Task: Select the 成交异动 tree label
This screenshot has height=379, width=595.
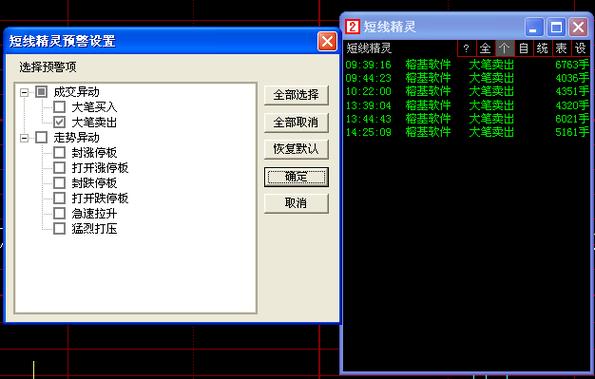Action: 76,92
